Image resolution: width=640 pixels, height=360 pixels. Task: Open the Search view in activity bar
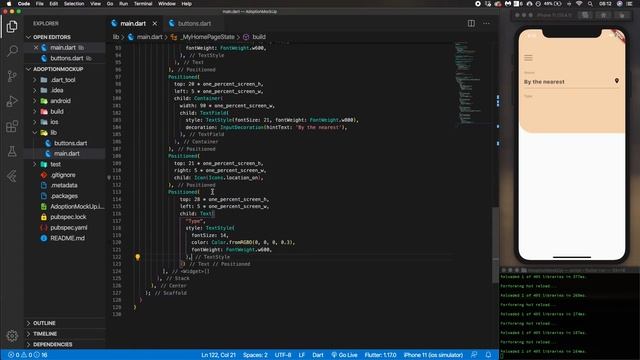[12, 51]
